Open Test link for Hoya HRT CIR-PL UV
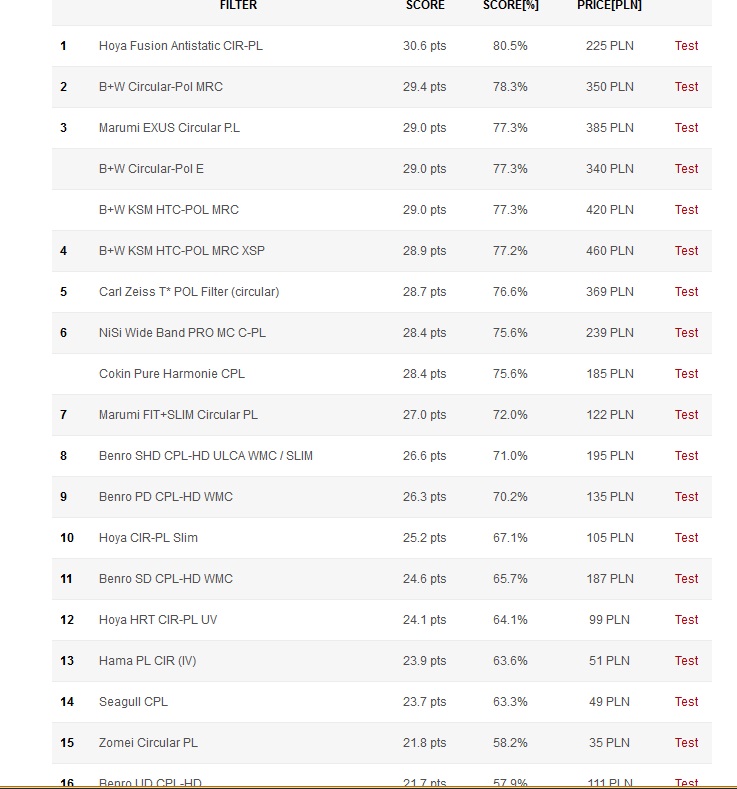This screenshot has width=737, height=789. 686,620
